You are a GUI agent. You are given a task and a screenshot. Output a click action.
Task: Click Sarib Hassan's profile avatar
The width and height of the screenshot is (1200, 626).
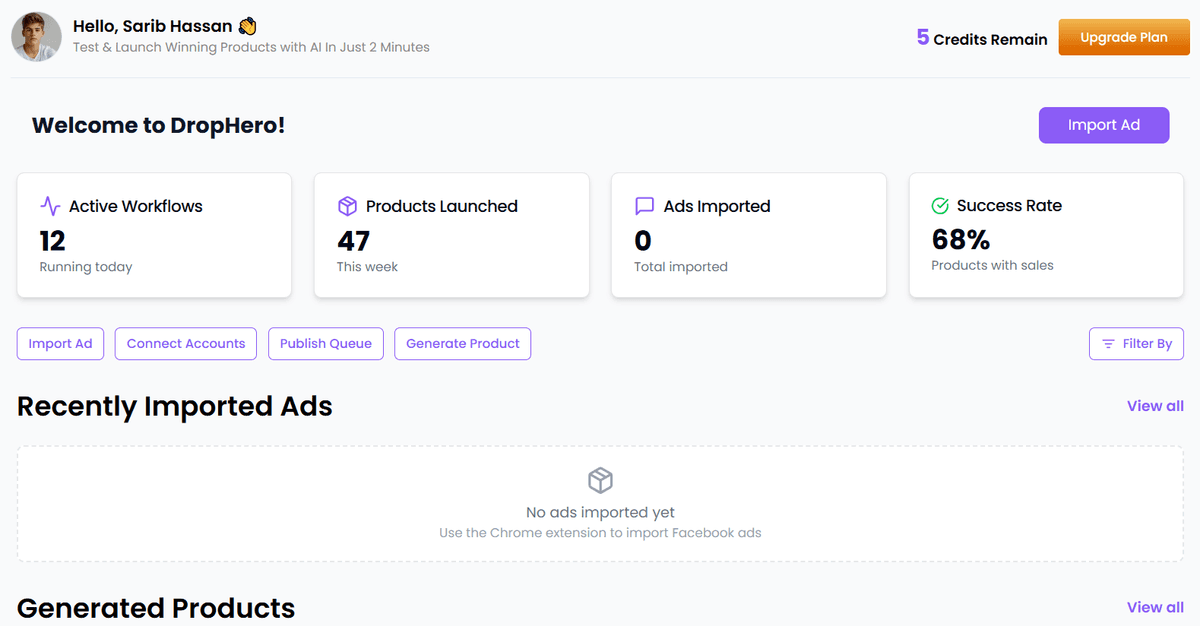click(36, 37)
